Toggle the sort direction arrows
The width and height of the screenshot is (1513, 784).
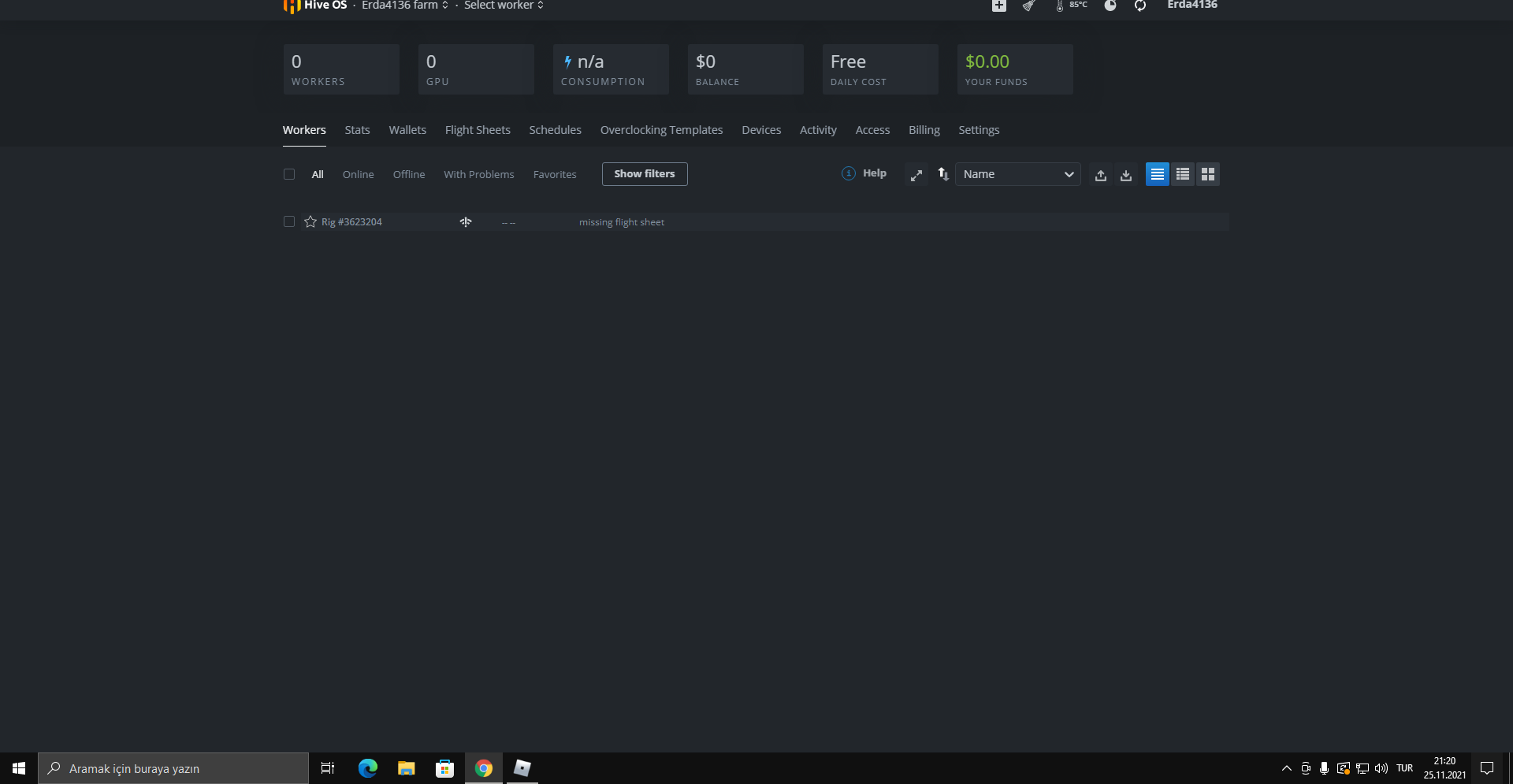point(943,174)
